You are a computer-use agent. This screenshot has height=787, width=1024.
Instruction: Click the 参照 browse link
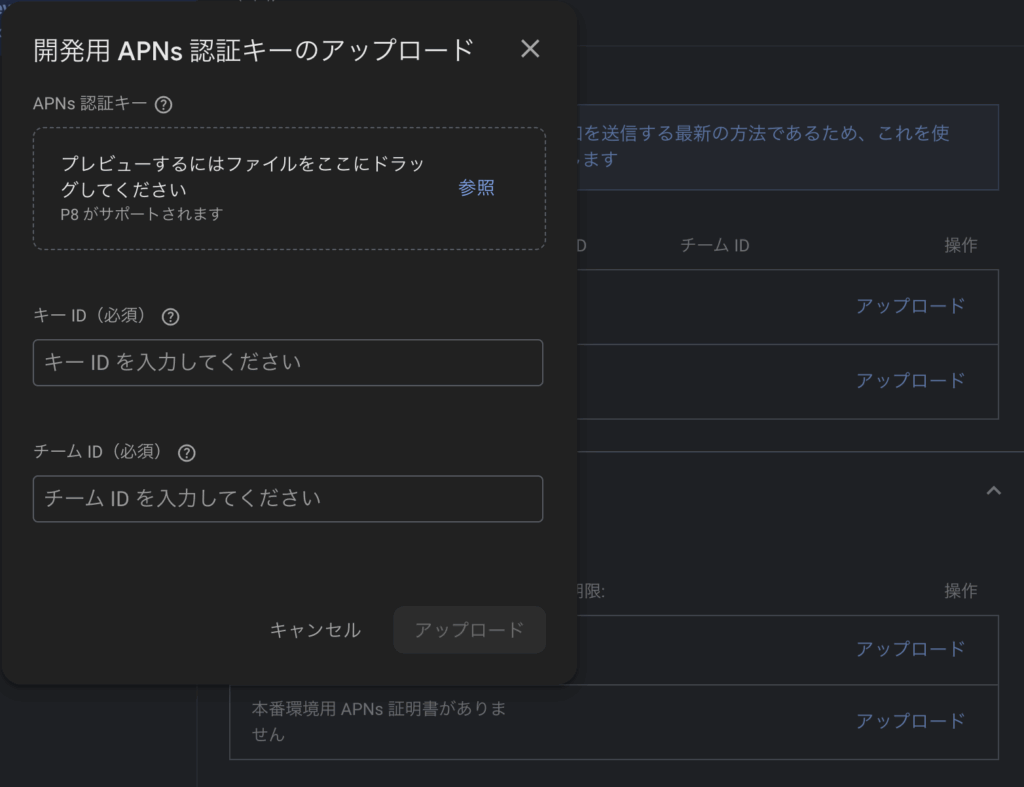click(476, 188)
